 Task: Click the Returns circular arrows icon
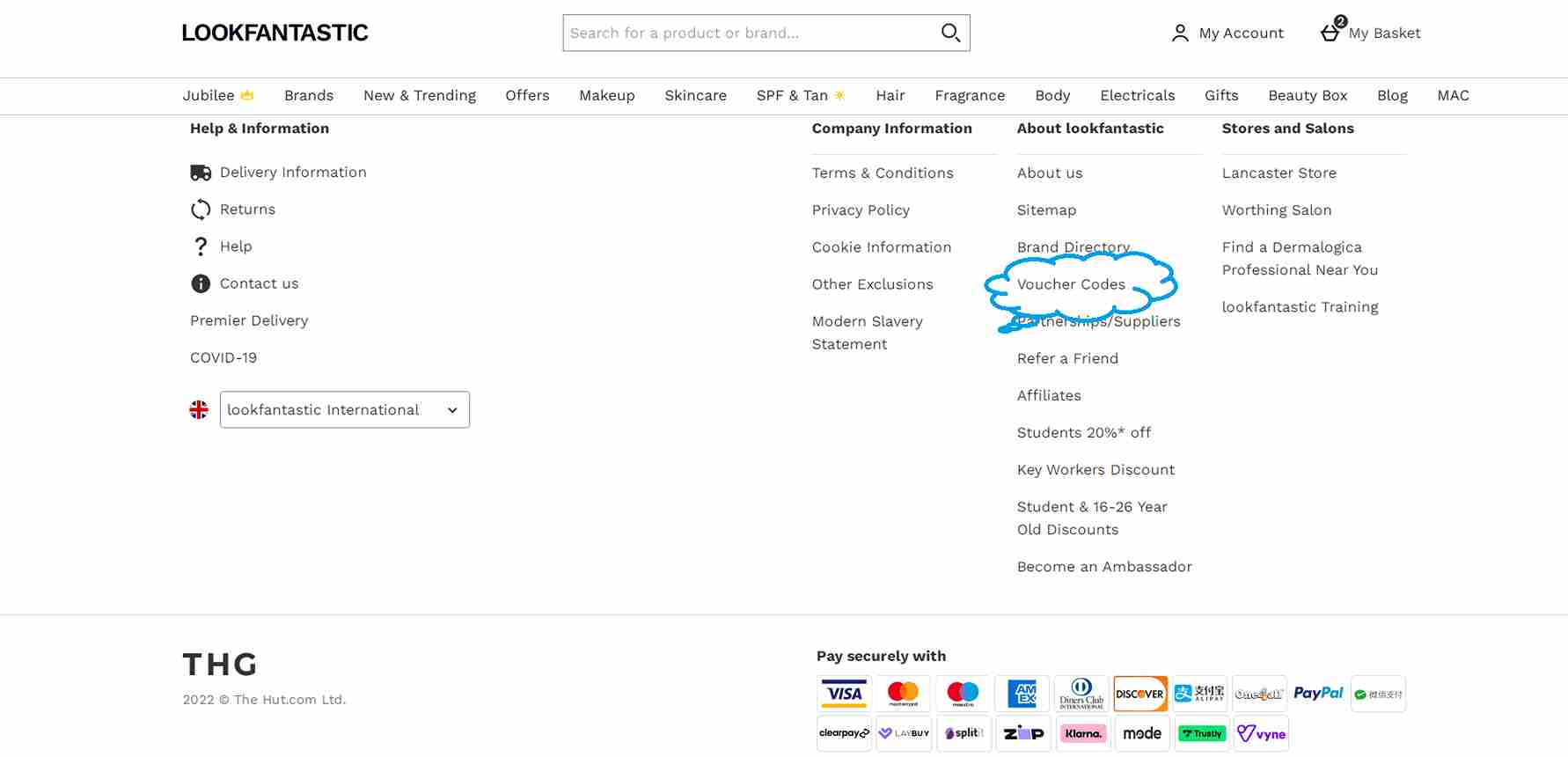(201, 209)
